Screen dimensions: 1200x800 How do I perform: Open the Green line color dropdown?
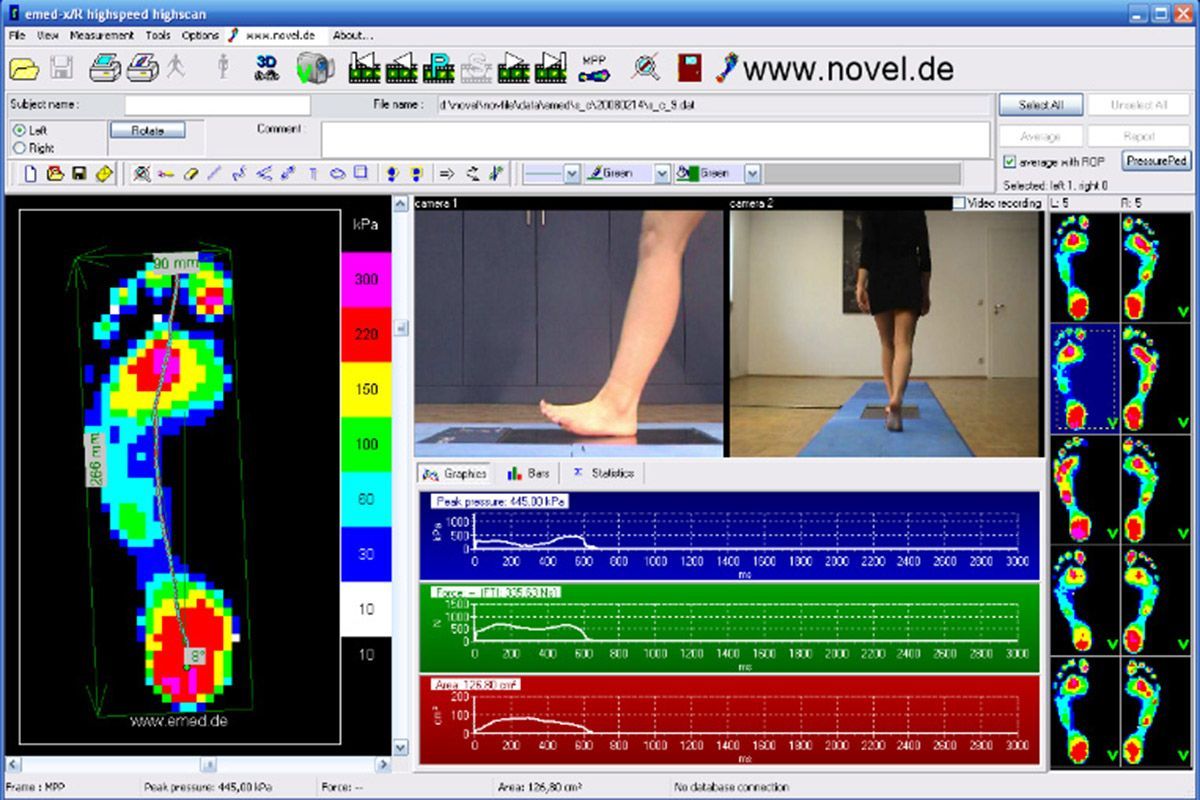pos(661,174)
